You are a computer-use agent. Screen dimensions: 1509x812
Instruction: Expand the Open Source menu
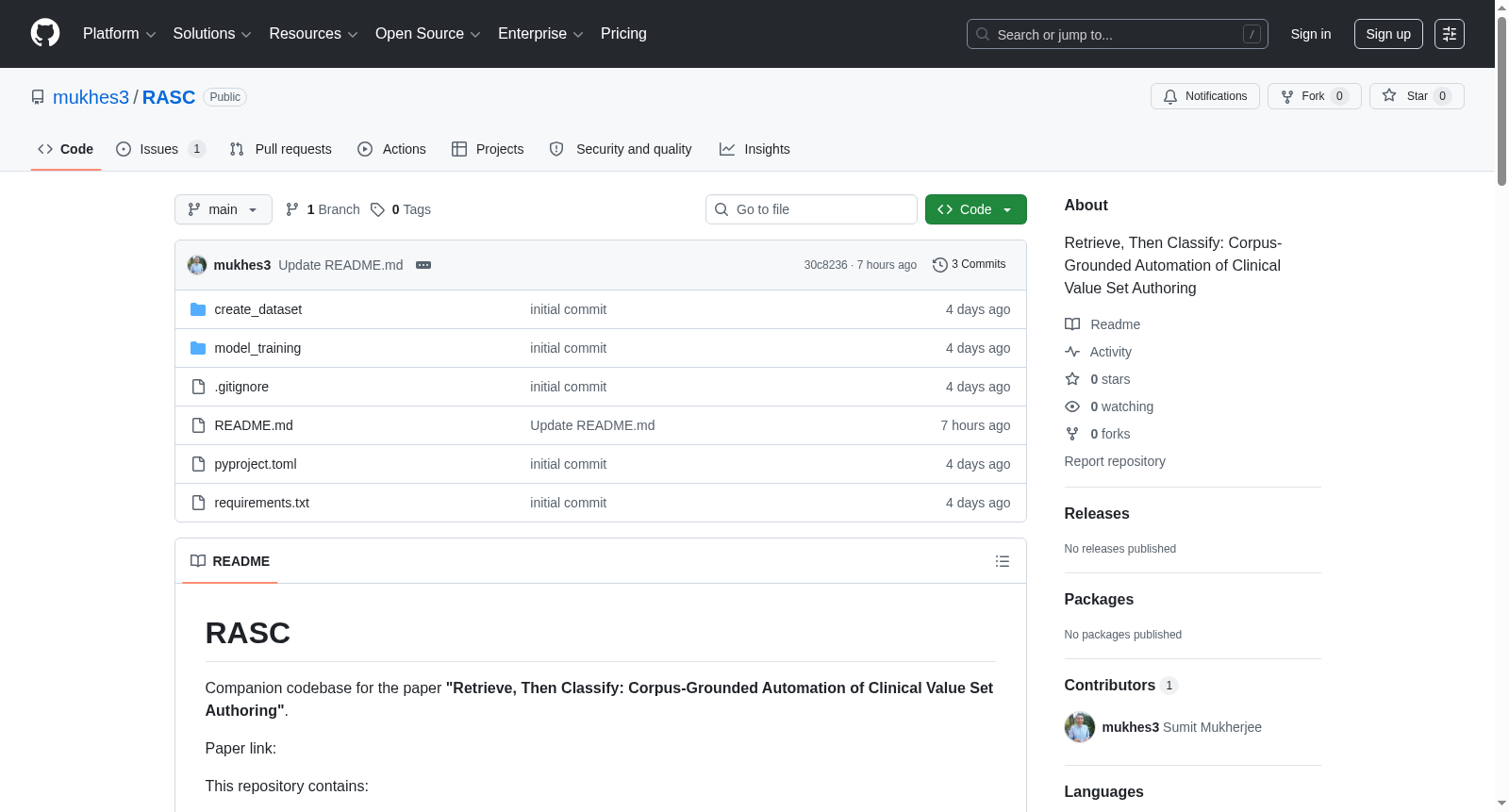point(428,34)
